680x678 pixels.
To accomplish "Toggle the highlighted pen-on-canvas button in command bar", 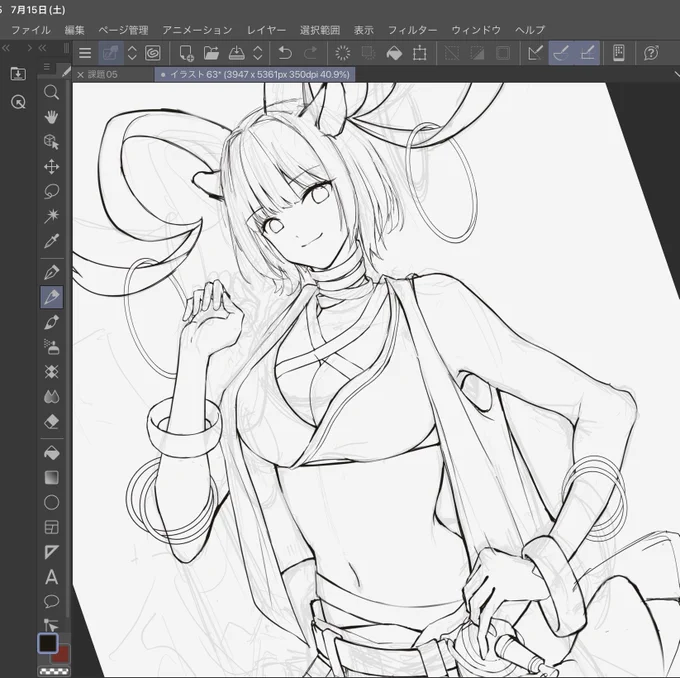I will click(x=111, y=53).
